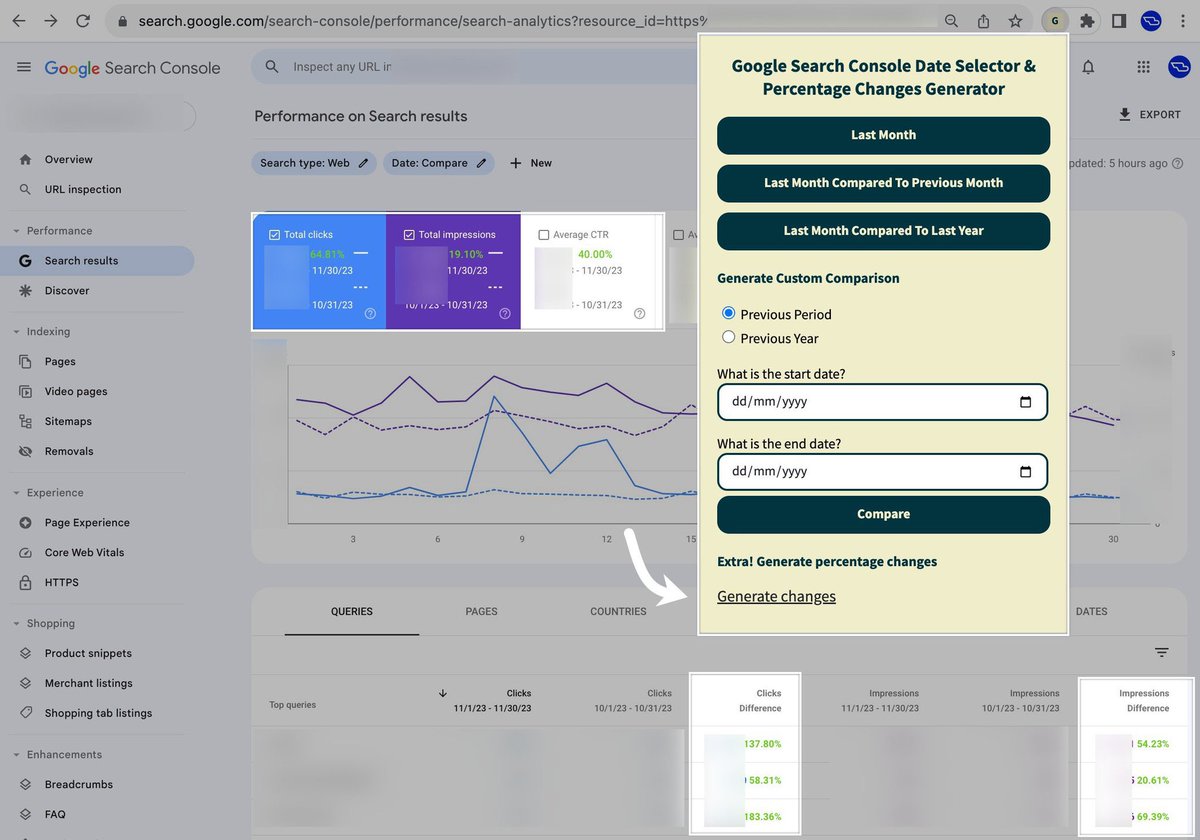The width and height of the screenshot is (1200, 840).
Task: Click the browser back arrow
Action: click(19, 21)
